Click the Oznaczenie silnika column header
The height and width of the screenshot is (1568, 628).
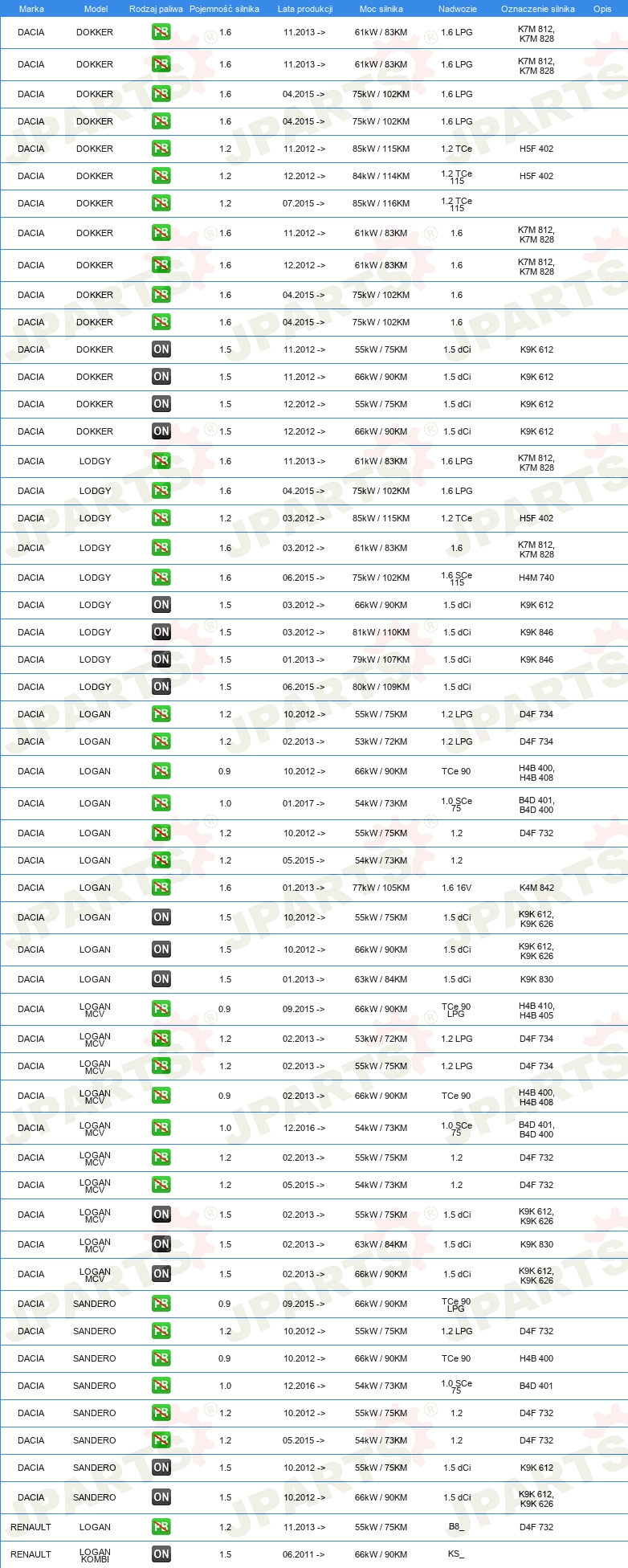click(538, 9)
